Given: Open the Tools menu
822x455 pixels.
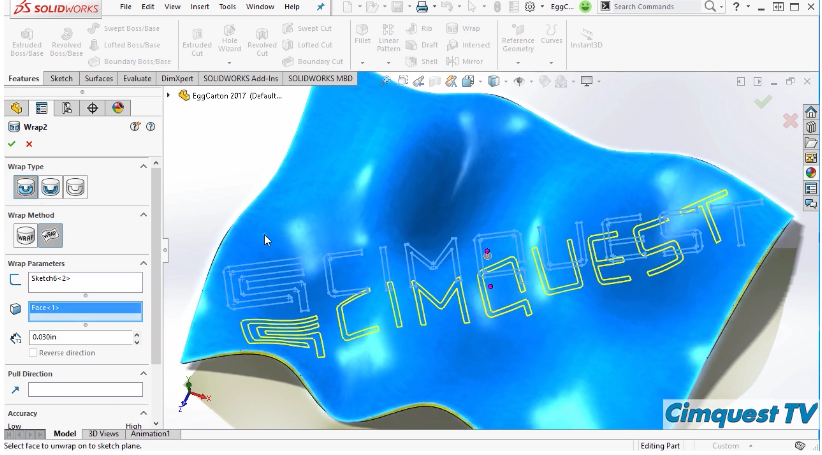Looking at the screenshot, I should [228, 7].
